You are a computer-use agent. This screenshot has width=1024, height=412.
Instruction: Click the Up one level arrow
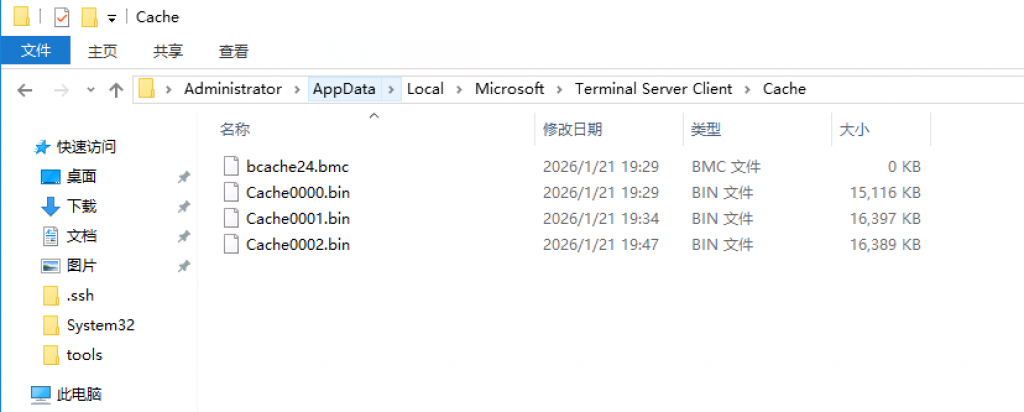click(x=116, y=90)
